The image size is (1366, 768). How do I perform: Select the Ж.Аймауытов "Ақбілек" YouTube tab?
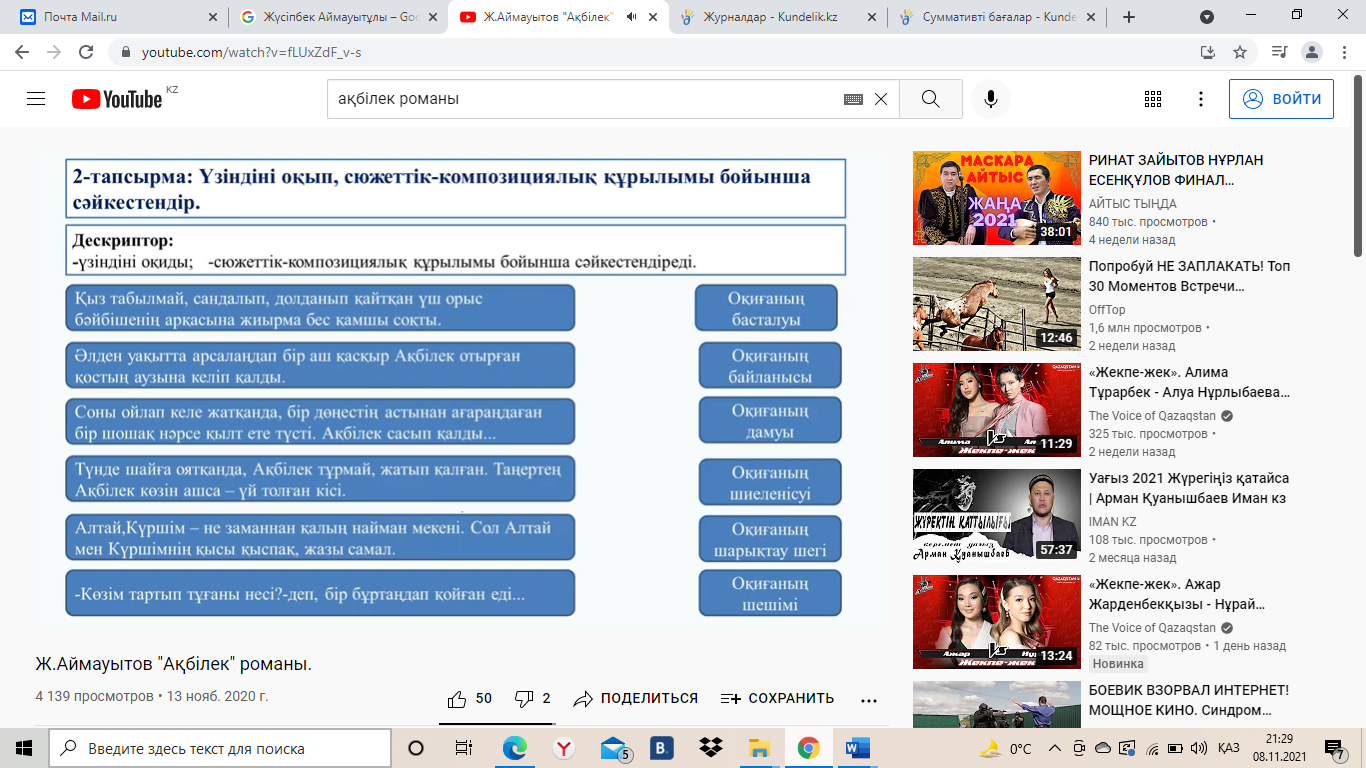tap(558, 17)
